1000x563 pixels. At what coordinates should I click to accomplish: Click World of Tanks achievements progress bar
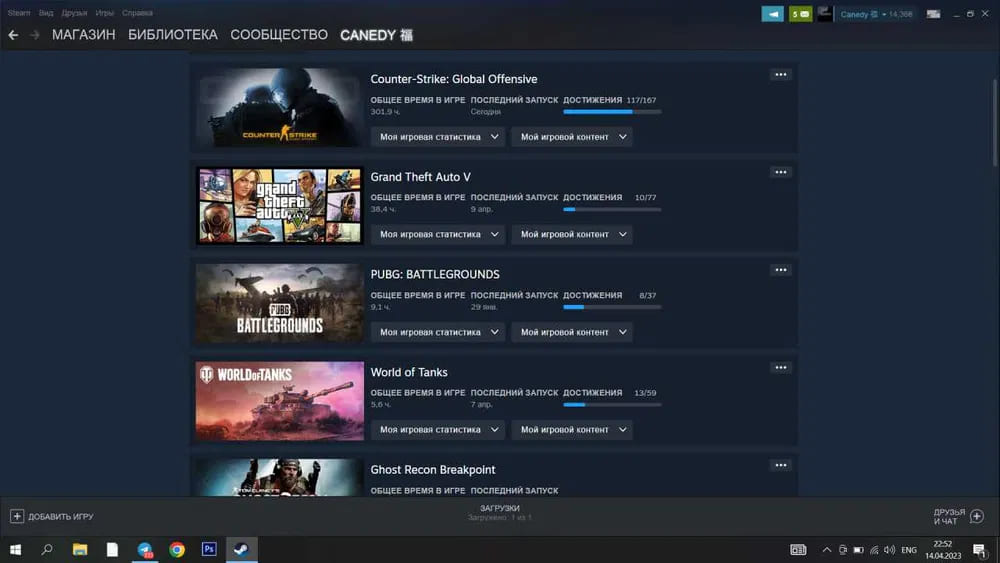click(612, 404)
